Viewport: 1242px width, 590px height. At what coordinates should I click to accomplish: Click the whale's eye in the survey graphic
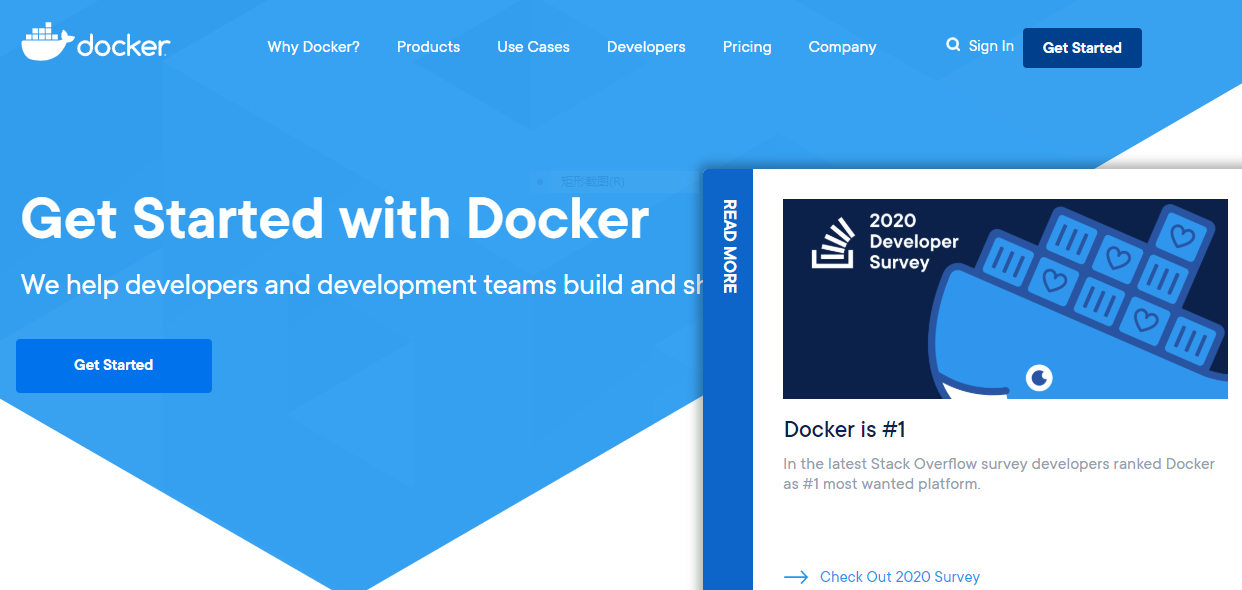[x=1037, y=378]
